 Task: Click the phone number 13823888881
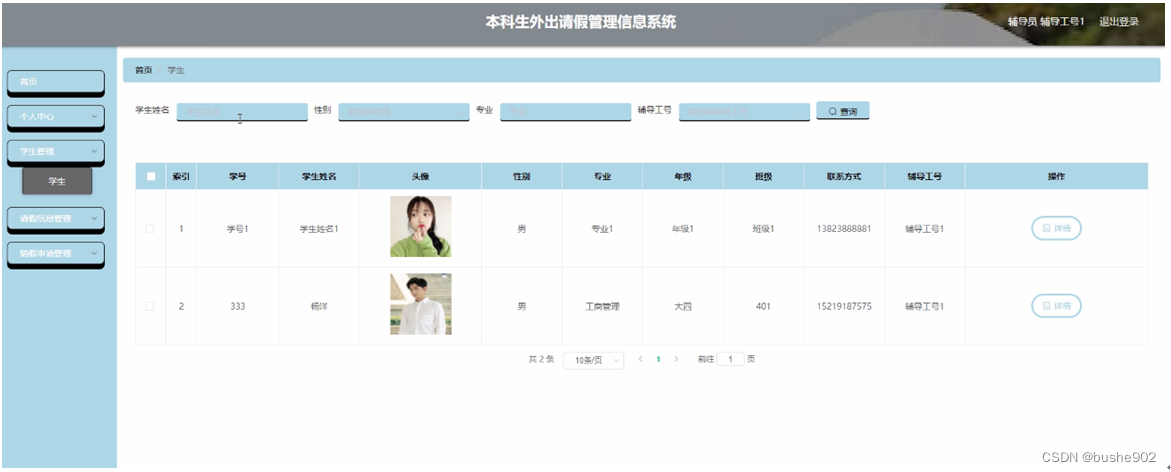tap(844, 229)
